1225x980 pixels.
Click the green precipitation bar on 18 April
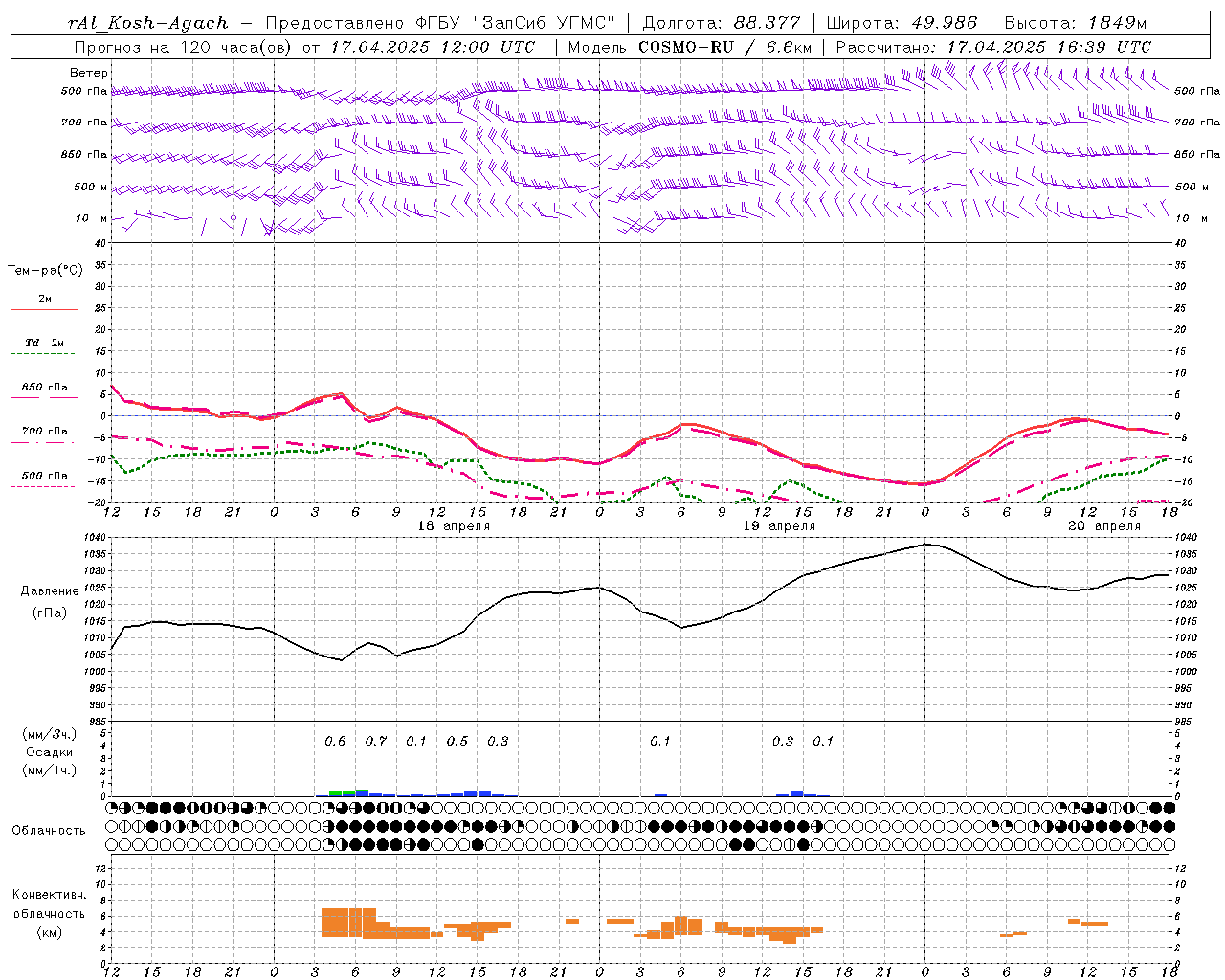(x=348, y=792)
